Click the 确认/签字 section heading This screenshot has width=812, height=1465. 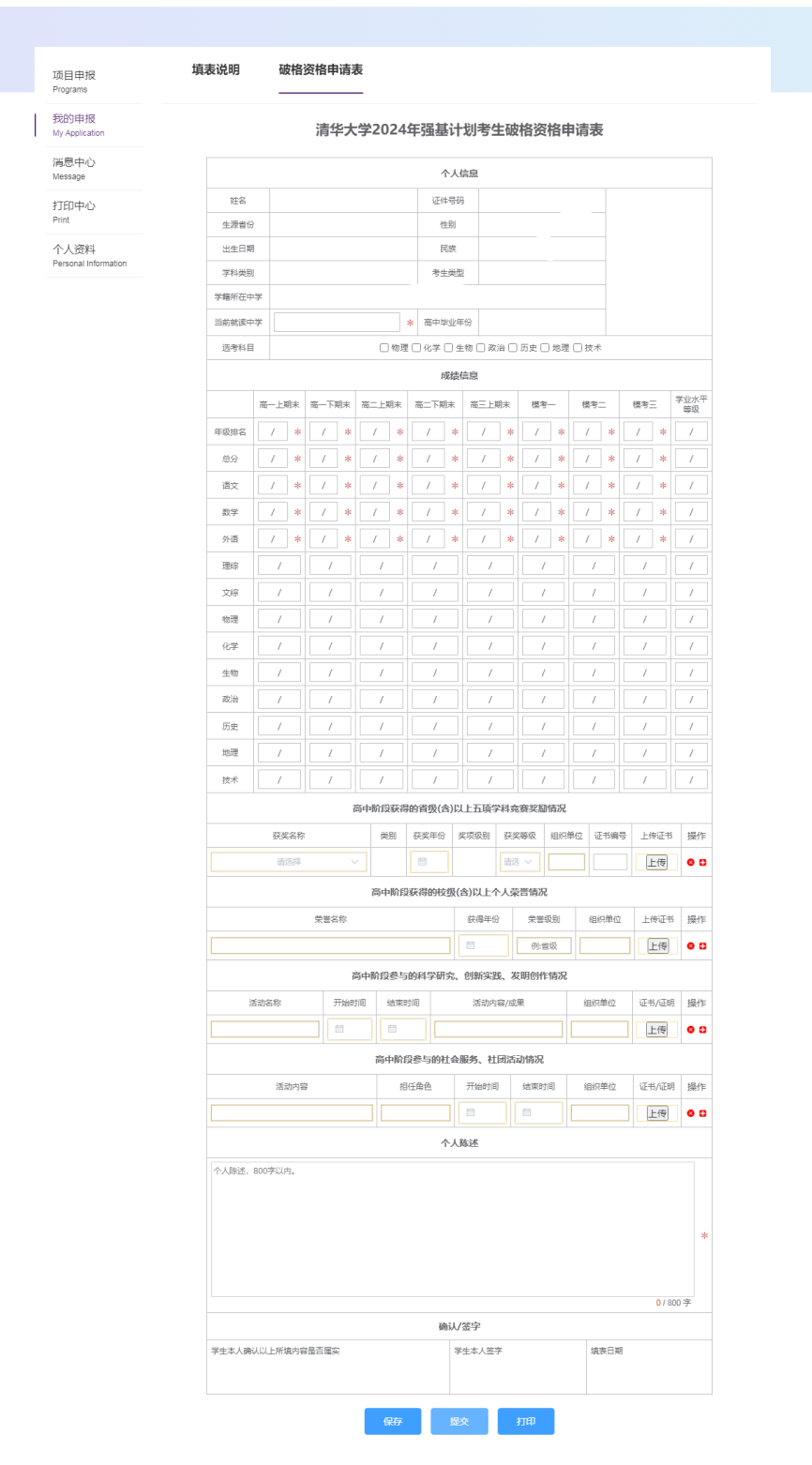(459, 1326)
